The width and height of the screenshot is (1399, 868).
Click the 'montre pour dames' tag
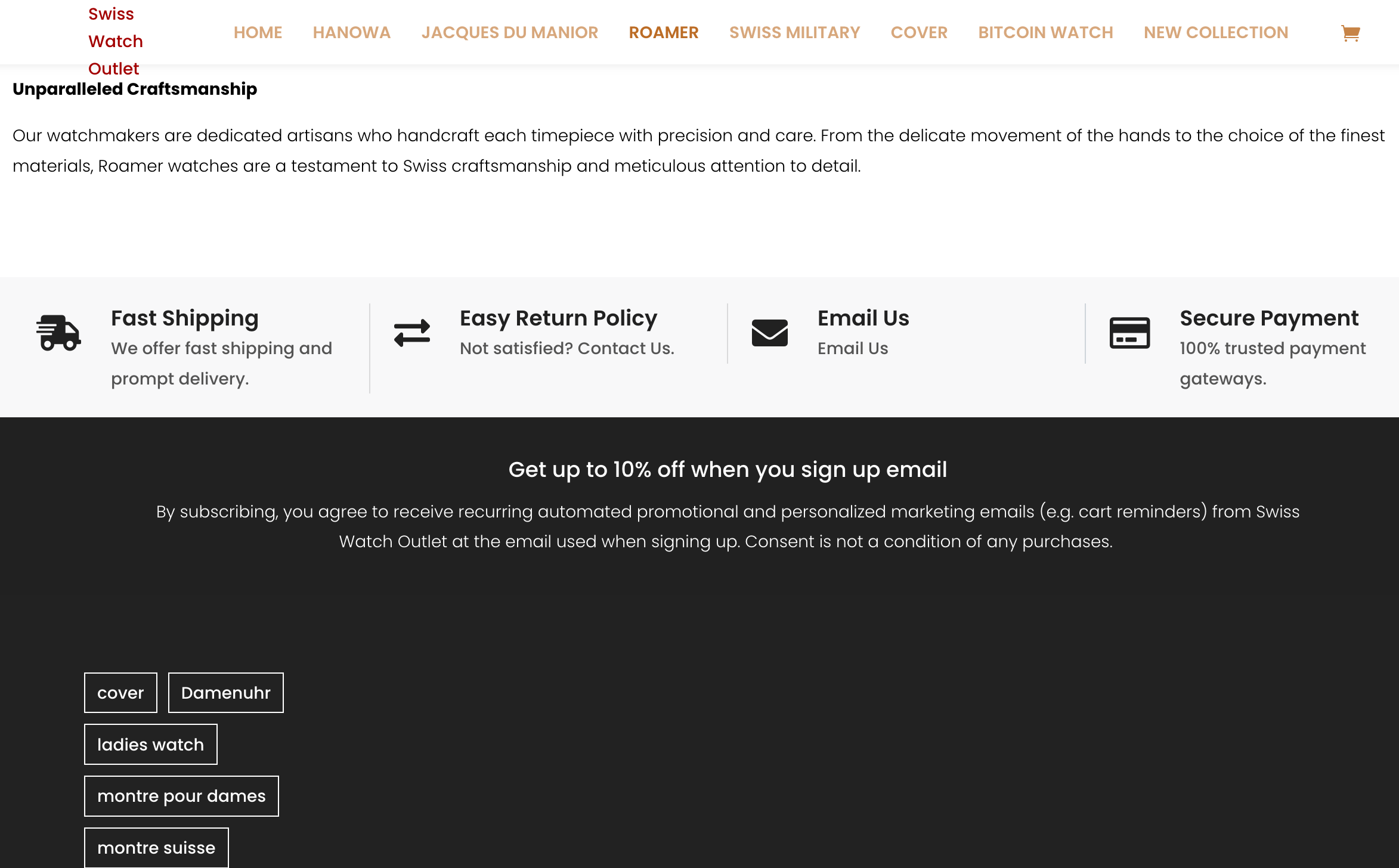[x=181, y=796]
